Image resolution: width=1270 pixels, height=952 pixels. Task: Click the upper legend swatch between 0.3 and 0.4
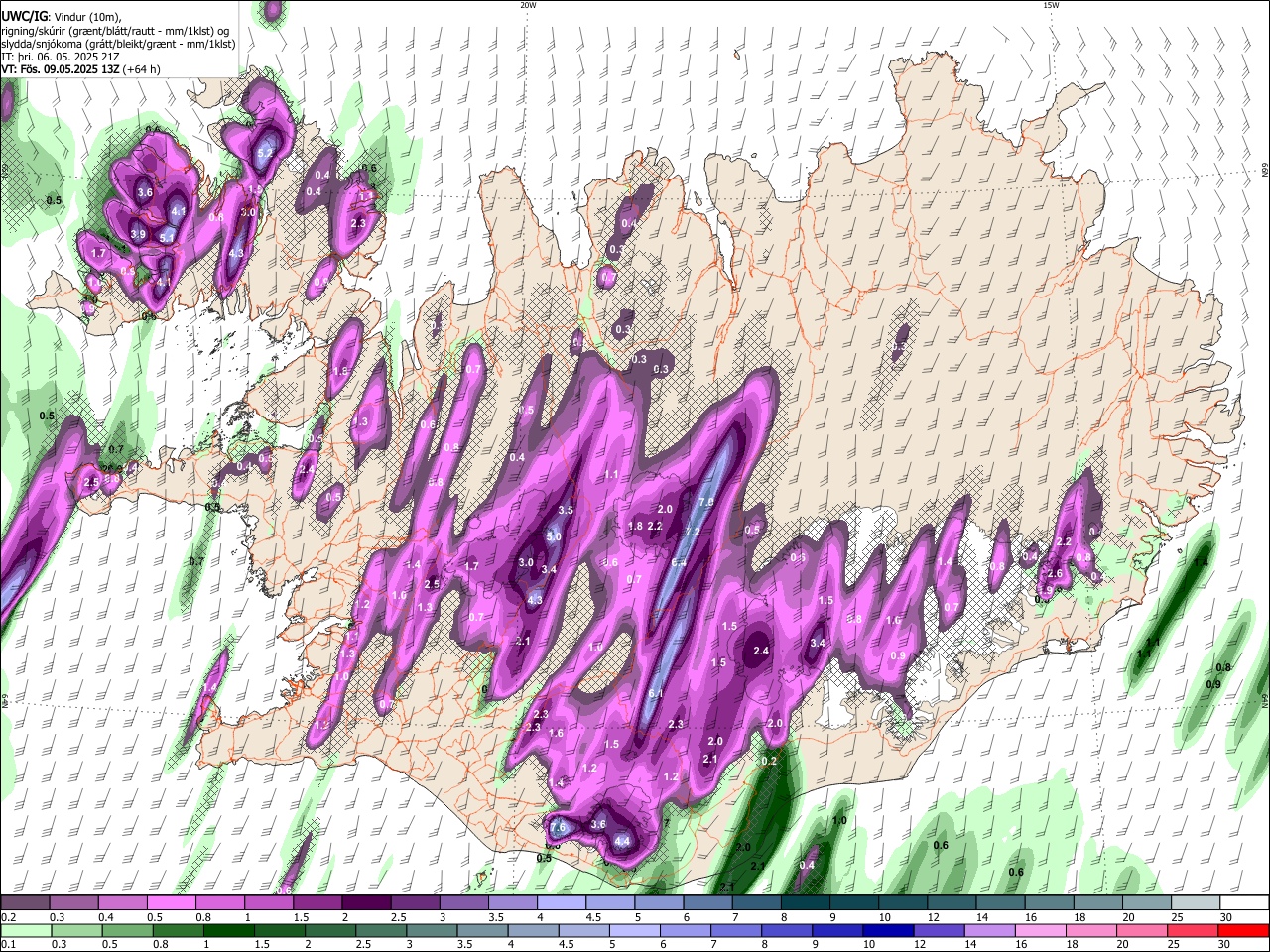[x=73, y=902]
